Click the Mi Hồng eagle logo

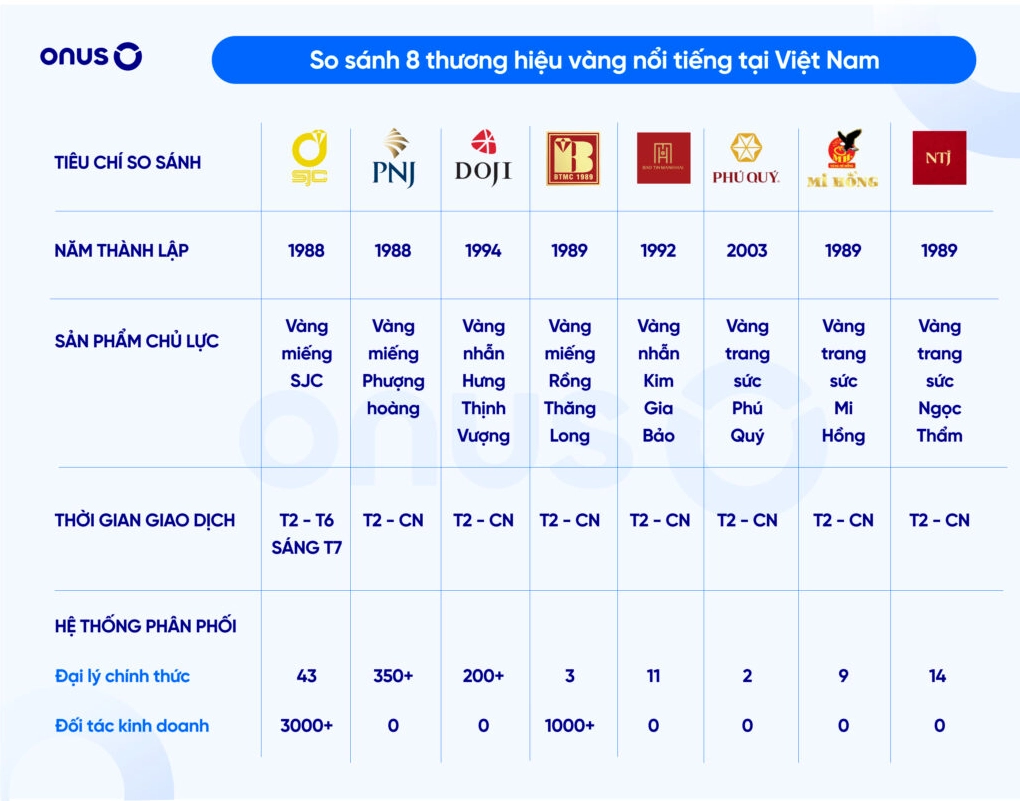(x=842, y=160)
